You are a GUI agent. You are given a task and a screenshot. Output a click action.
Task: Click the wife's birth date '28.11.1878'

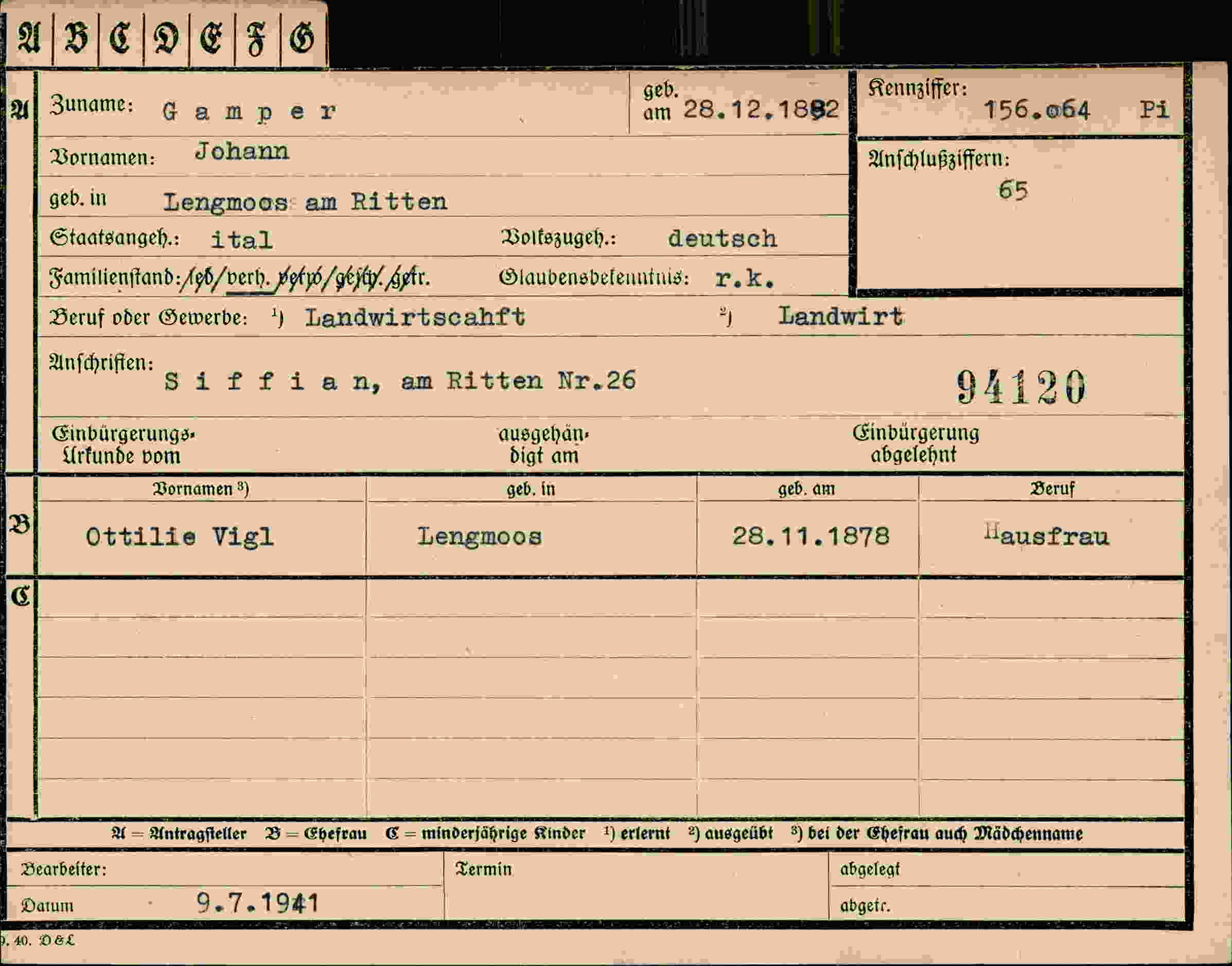(811, 535)
